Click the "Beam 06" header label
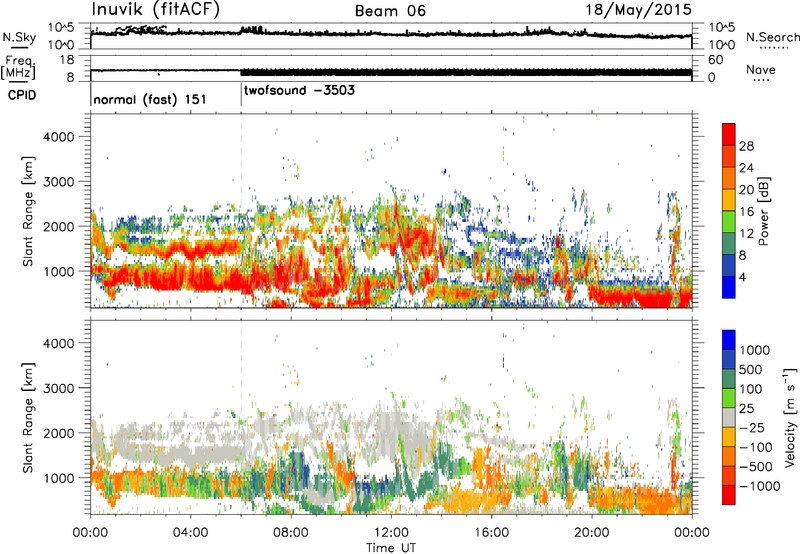Image resolution: width=800 pixels, height=554 pixels. click(390, 11)
